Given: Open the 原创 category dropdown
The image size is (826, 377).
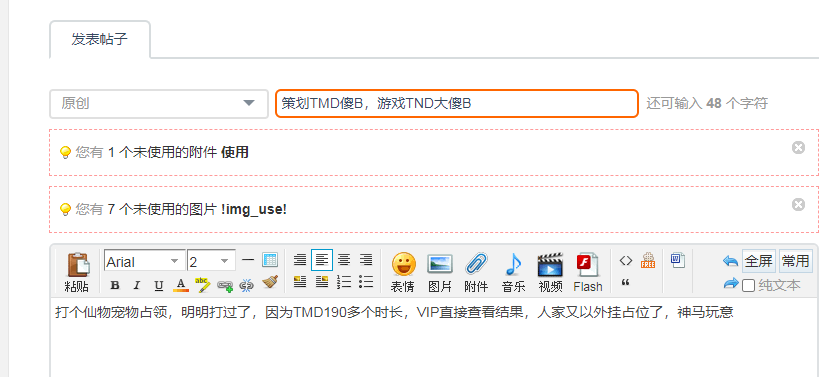Looking at the screenshot, I should coord(159,103).
